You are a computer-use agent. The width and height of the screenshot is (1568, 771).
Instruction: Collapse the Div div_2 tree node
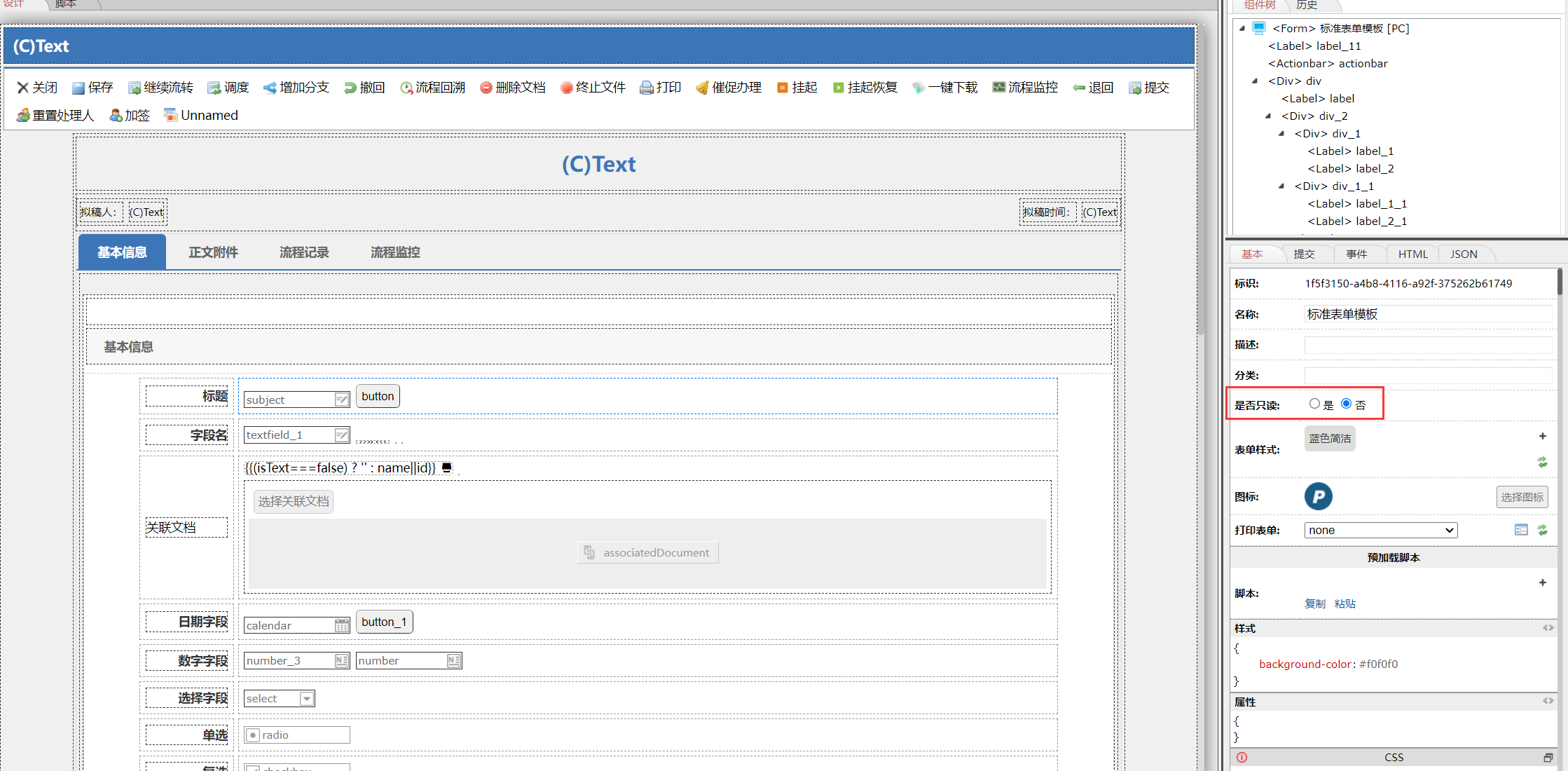(1268, 116)
